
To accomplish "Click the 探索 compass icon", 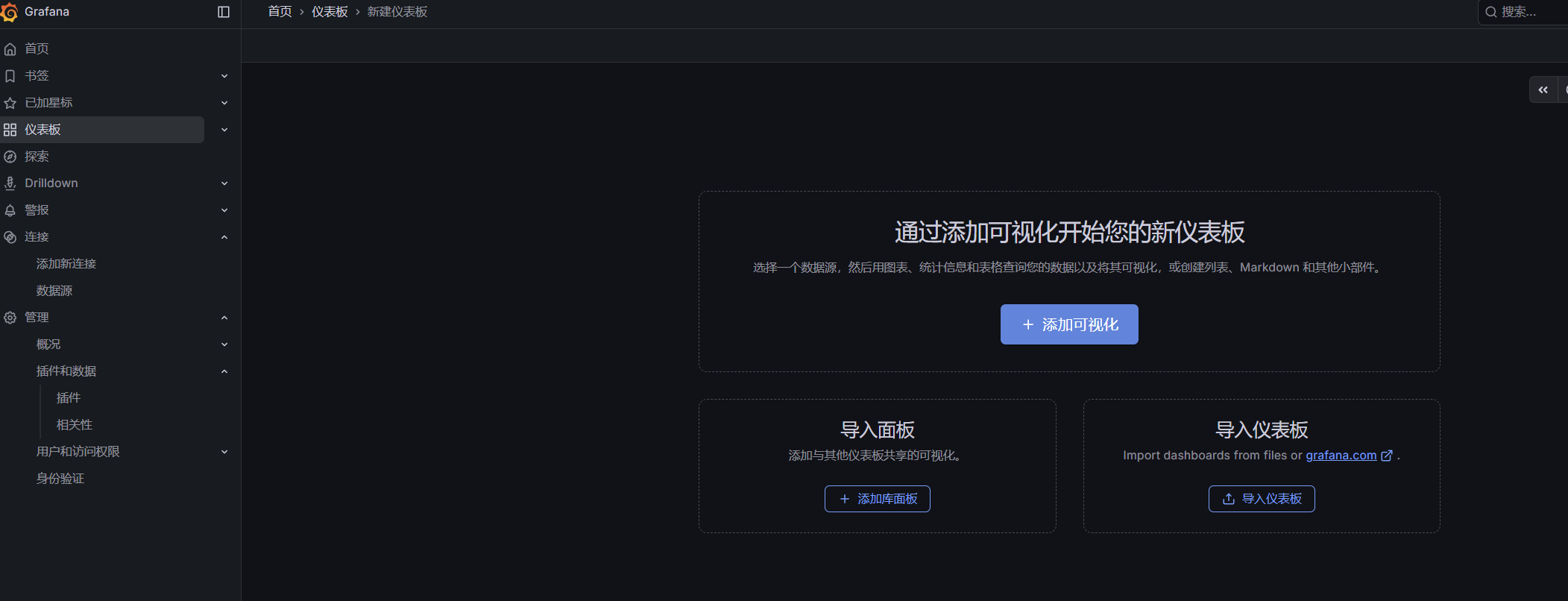I will click(x=10, y=157).
